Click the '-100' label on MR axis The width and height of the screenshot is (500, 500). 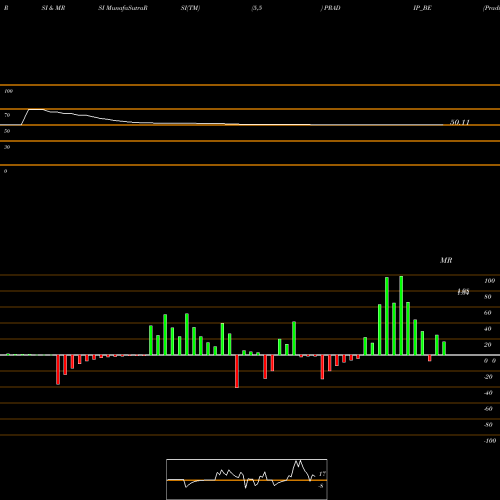[490, 441]
